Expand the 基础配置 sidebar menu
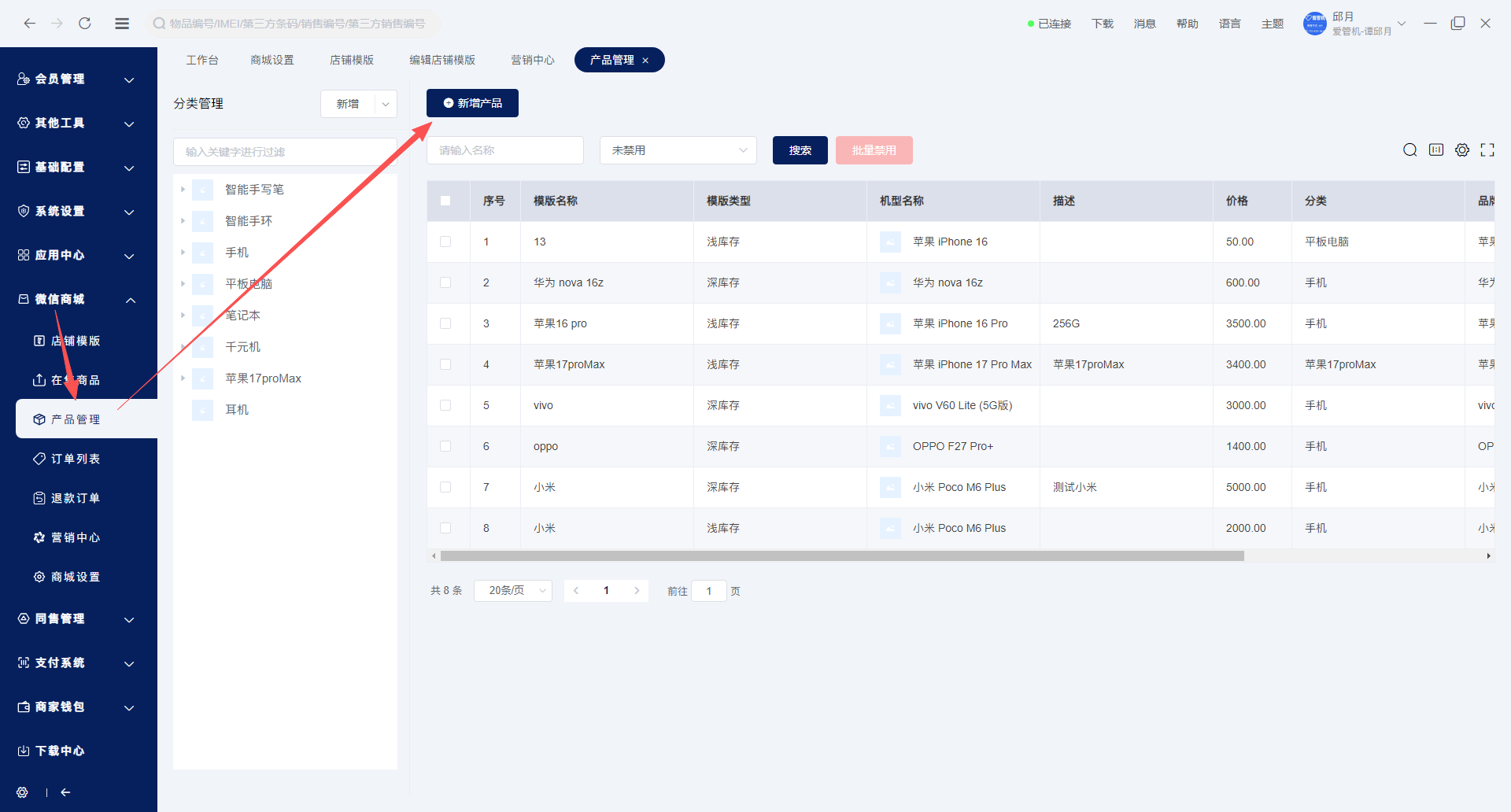This screenshot has width=1511, height=812. click(x=79, y=168)
